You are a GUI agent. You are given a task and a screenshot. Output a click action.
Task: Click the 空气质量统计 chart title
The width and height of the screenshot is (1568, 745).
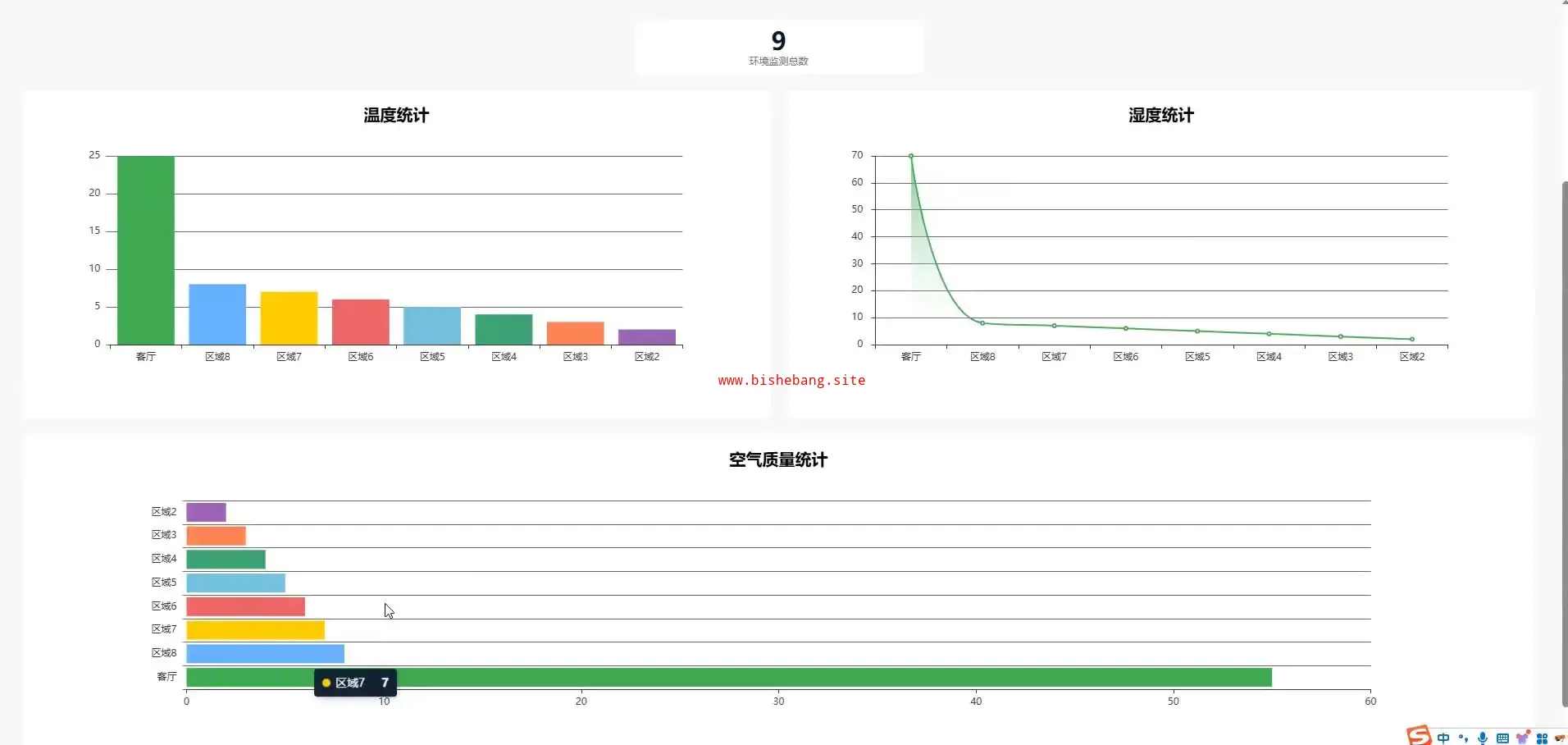pos(778,460)
